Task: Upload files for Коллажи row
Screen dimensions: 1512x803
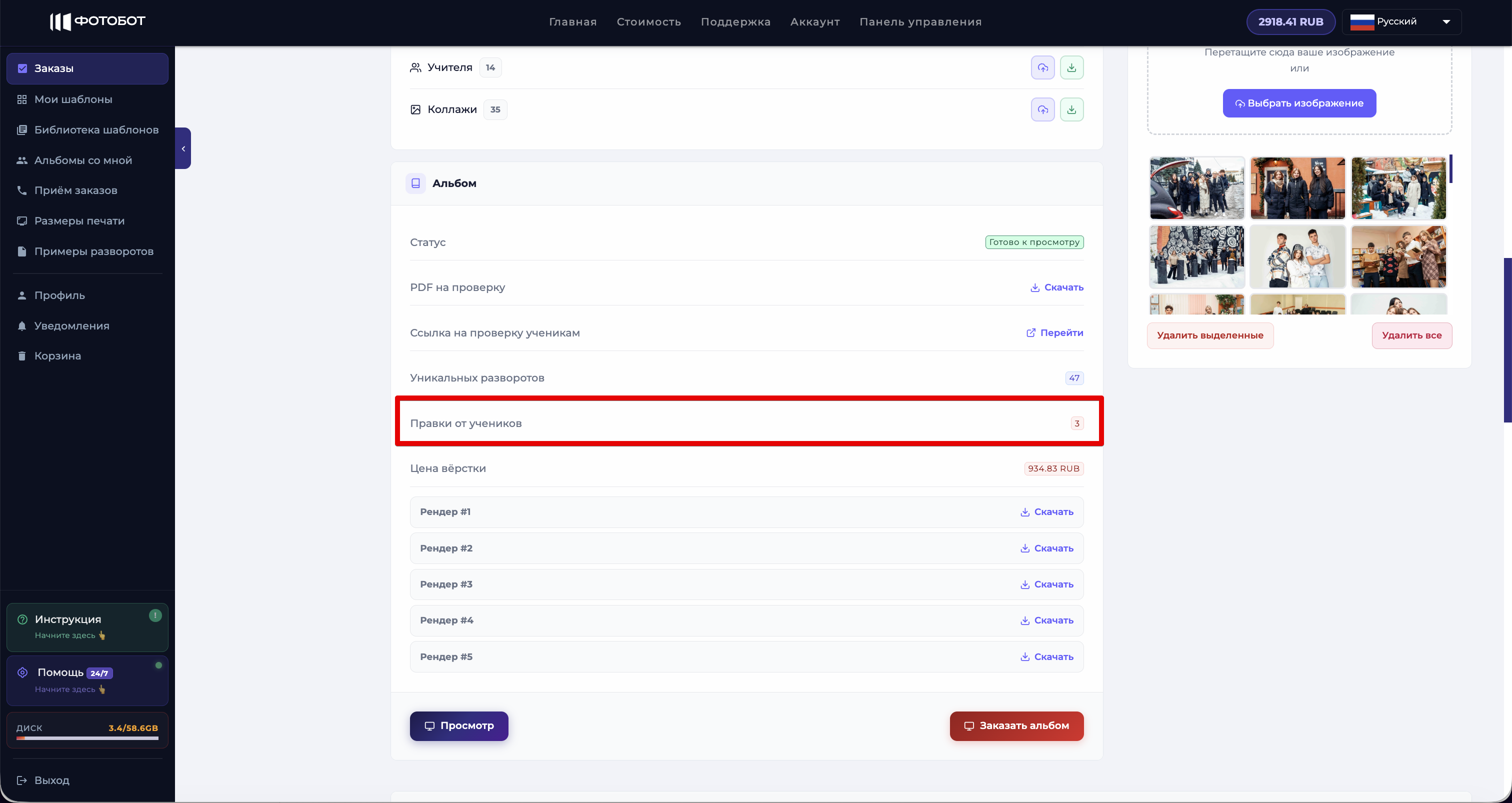Action: pos(1042,110)
